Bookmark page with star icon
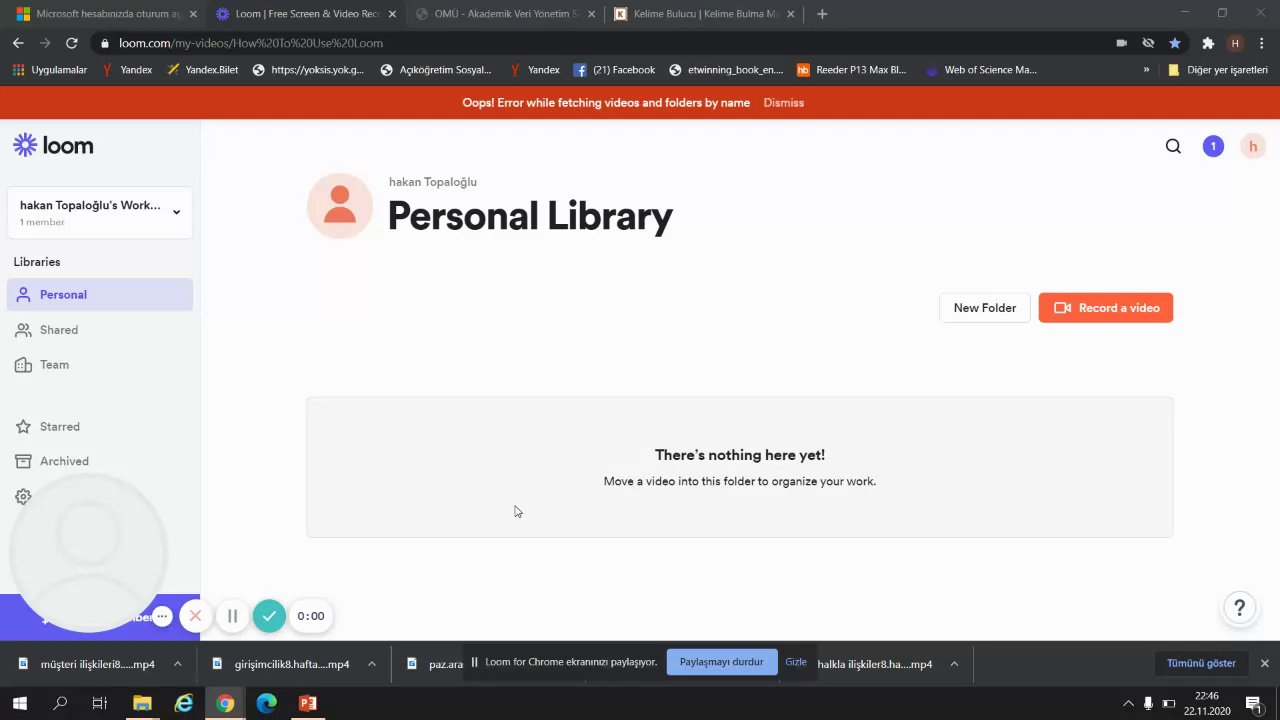Viewport: 1280px width, 720px height. (x=1175, y=43)
